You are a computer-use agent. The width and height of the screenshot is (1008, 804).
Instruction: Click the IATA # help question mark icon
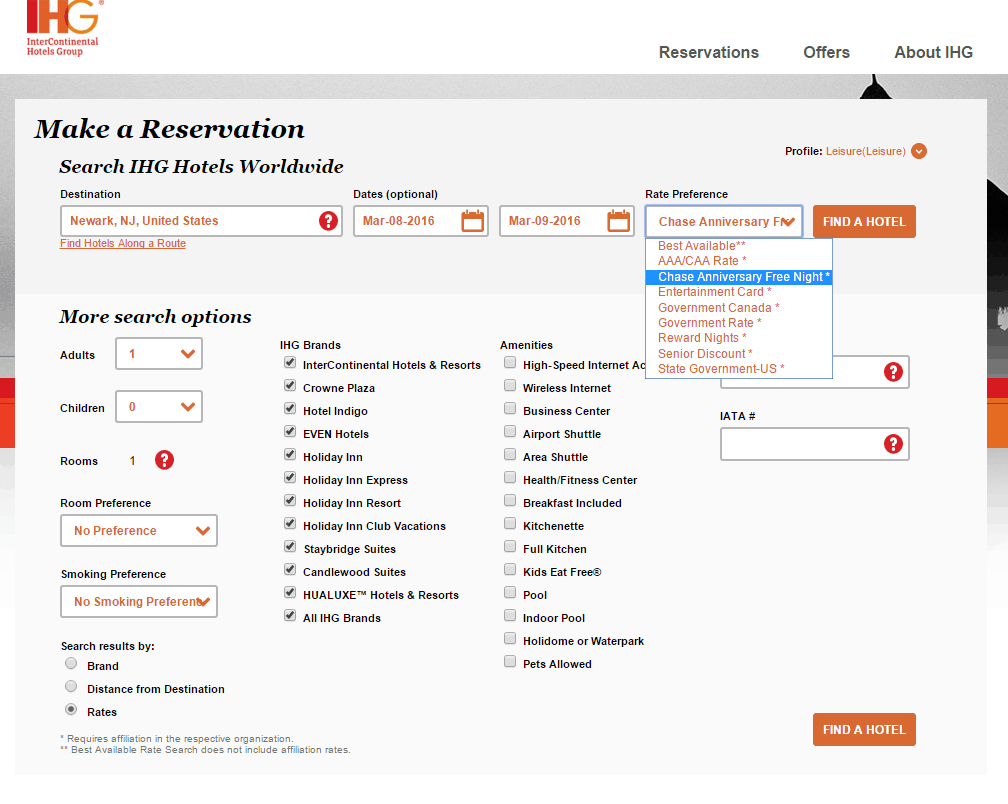pos(893,444)
